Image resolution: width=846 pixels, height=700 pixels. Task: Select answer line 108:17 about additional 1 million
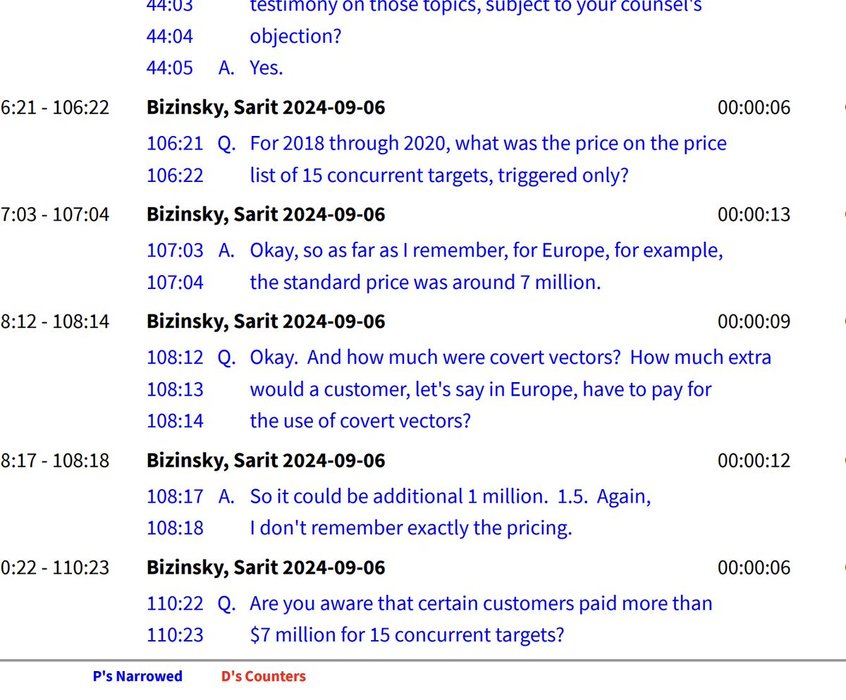pyautogui.click(x=399, y=497)
